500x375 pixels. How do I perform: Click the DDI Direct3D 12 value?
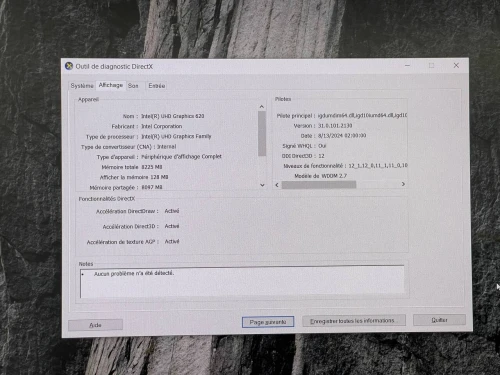coord(321,156)
